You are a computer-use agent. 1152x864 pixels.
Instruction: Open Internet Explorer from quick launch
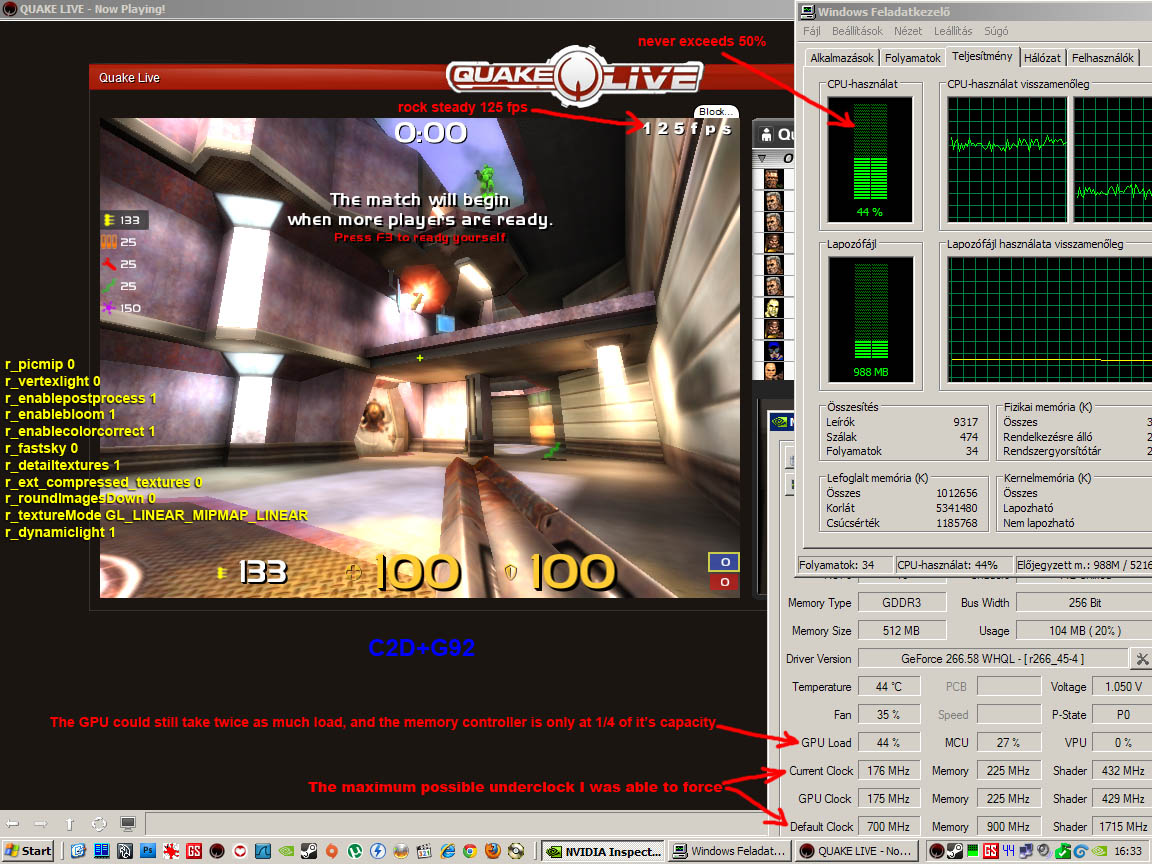click(x=447, y=851)
